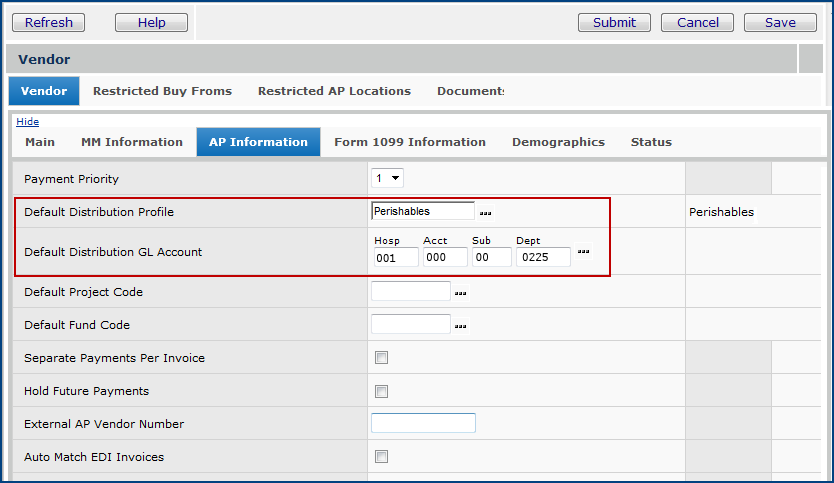Viewport: 834px width, 483px height.
Task: Open the Payment Priority dropdown
Action: tap(387, 179)
